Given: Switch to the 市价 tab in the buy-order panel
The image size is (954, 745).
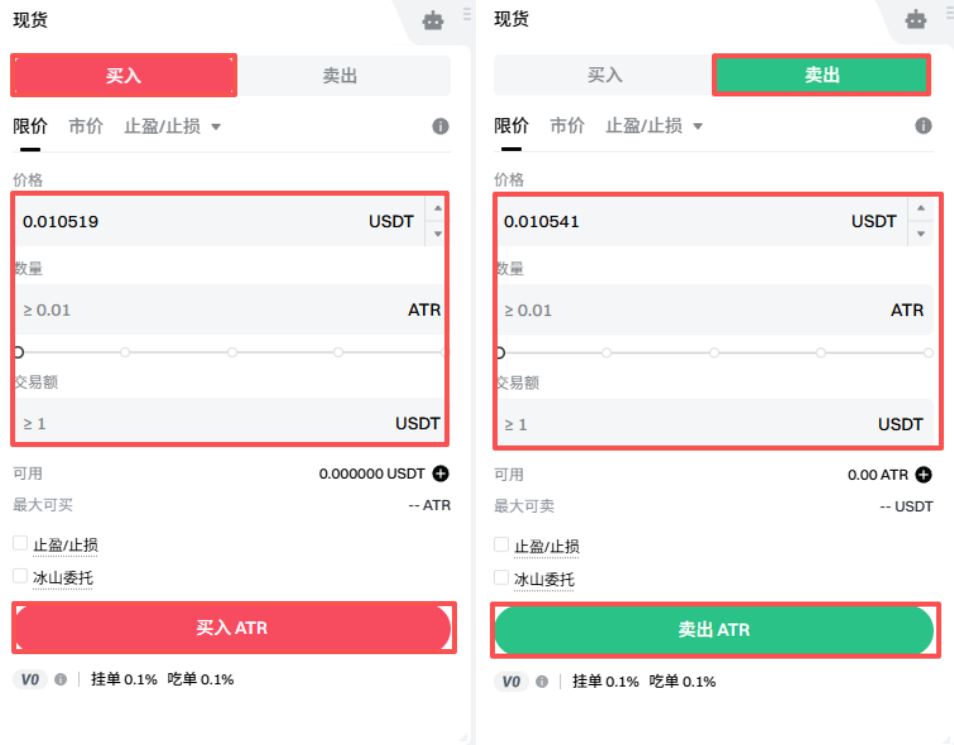Looking at the screenshot, I should 85,127.
